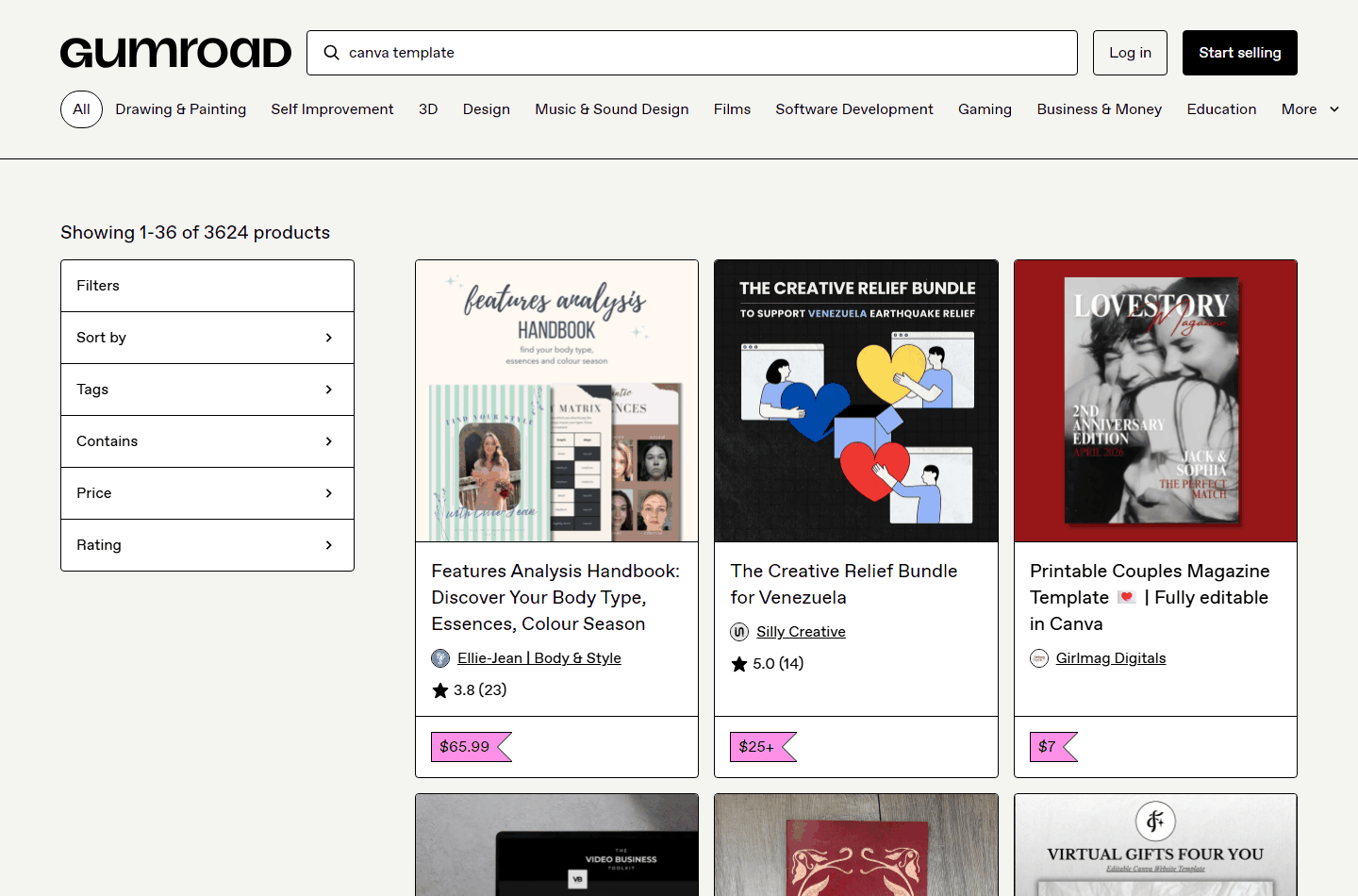This screenshot has height=896, width=1358.
Task: Click the Filters panel heading
Action: pyautogui.click(x=98, y=286)
